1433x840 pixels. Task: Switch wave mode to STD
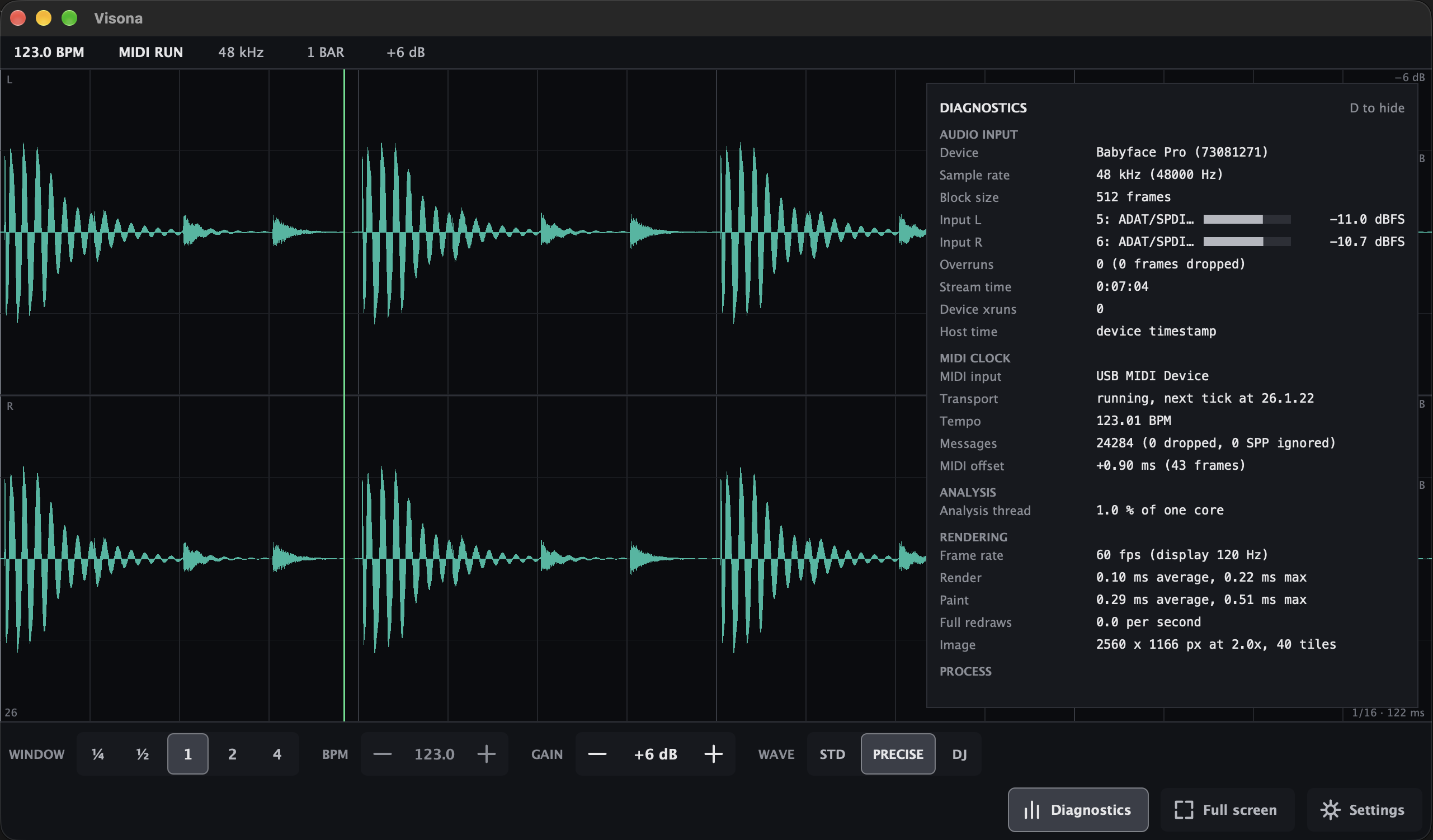832,754
